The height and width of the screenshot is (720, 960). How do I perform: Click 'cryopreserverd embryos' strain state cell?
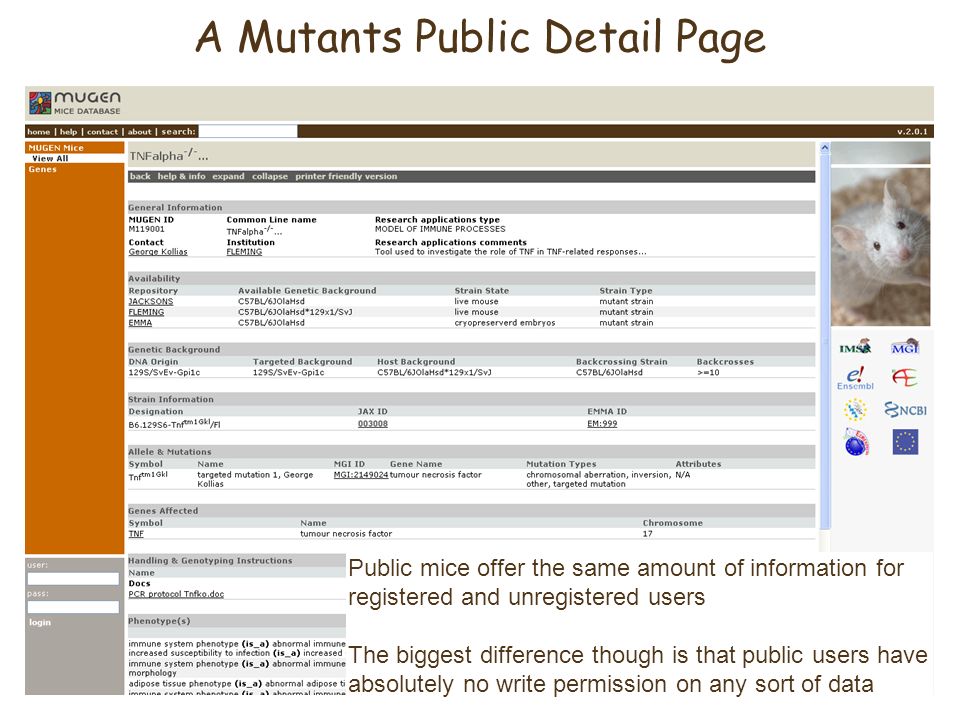[504, 323]
